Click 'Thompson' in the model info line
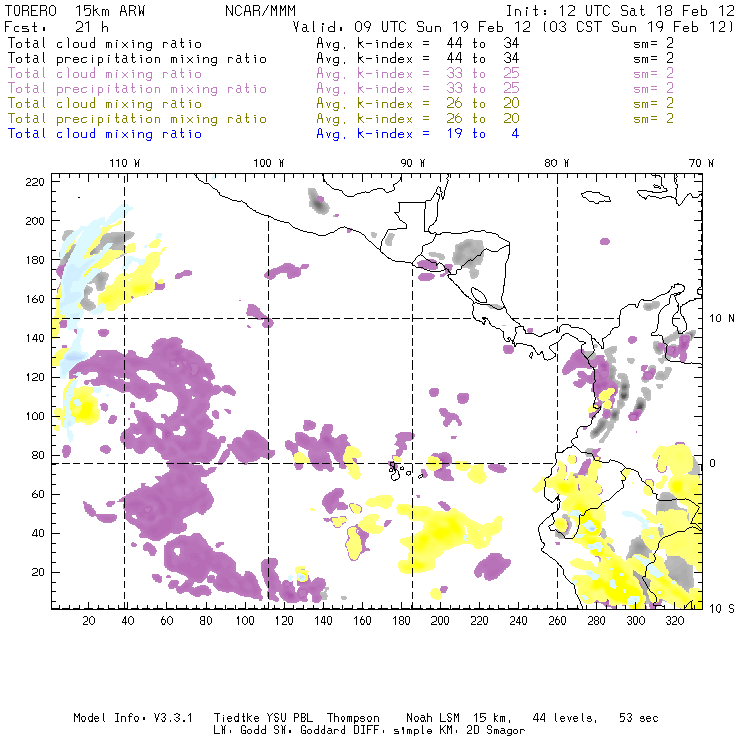 tap(353, 718)
